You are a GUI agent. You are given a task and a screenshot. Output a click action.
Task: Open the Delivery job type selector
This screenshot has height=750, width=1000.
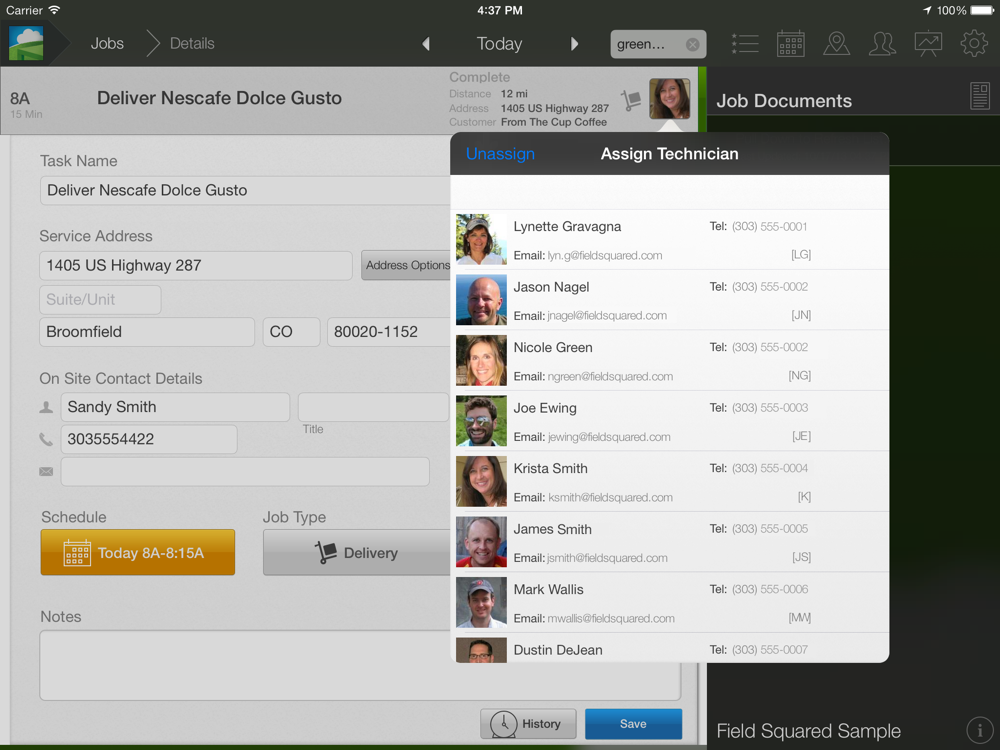coord(356,553)
